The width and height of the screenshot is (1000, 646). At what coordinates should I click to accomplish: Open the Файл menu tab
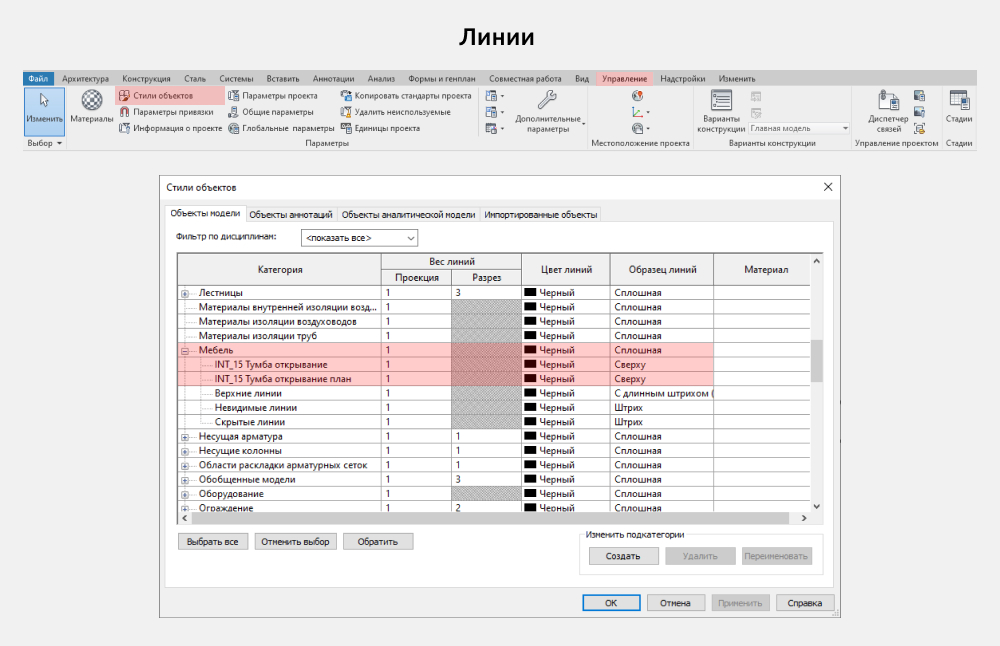pyautogui.click(x=38, y=78)
